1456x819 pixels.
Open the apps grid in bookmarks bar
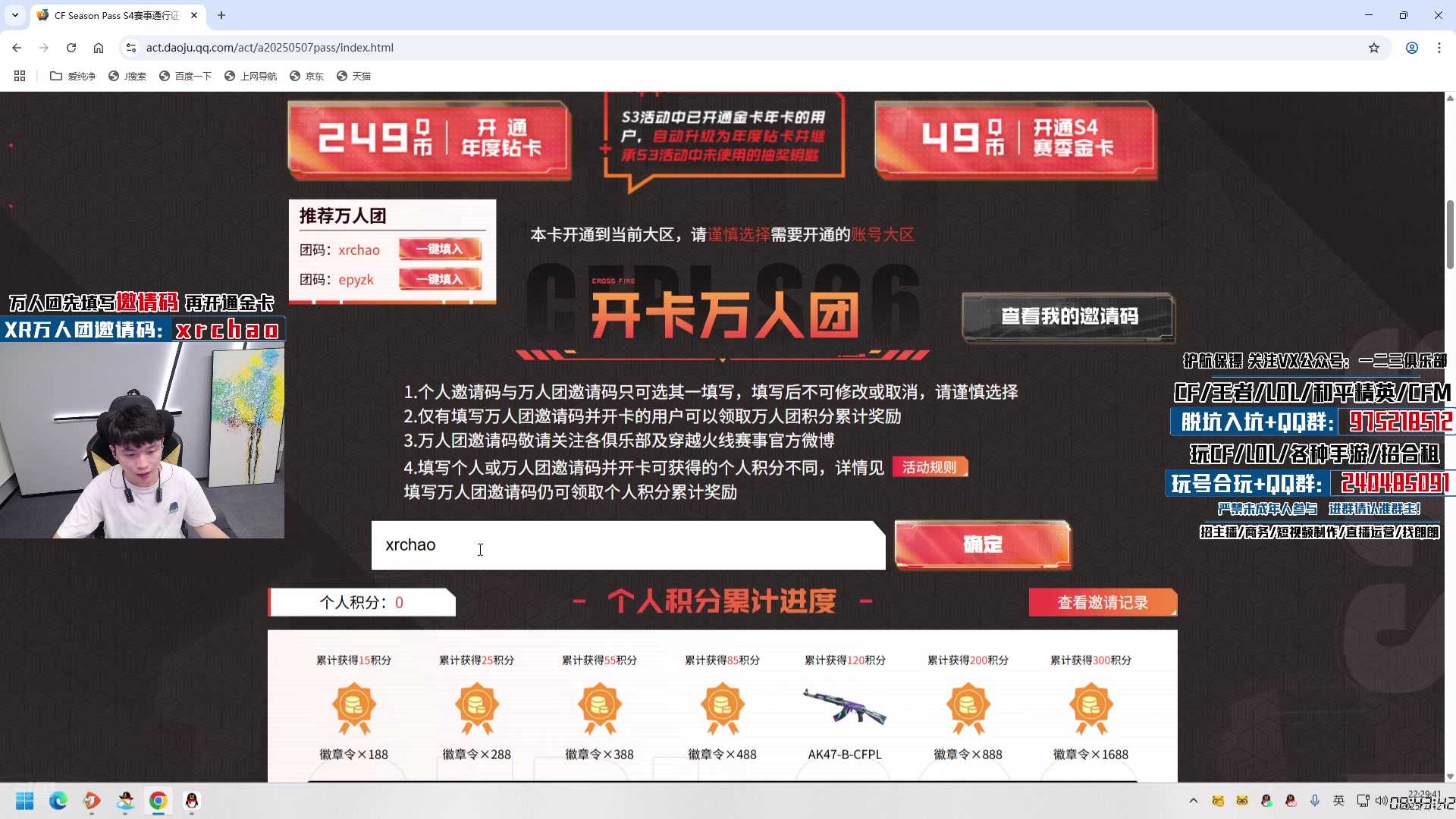[20, 76]
